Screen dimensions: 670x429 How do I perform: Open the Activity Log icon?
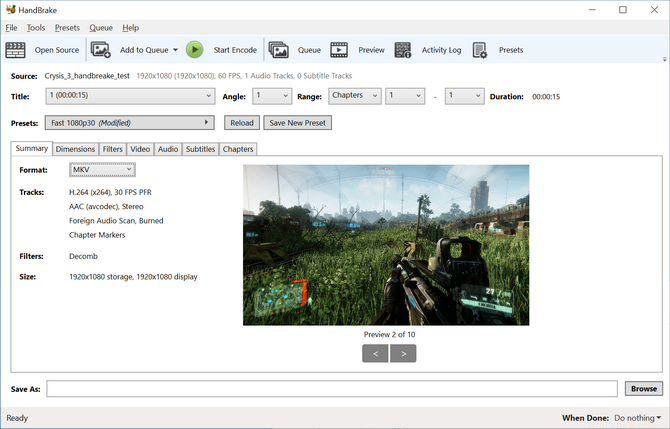403,50
